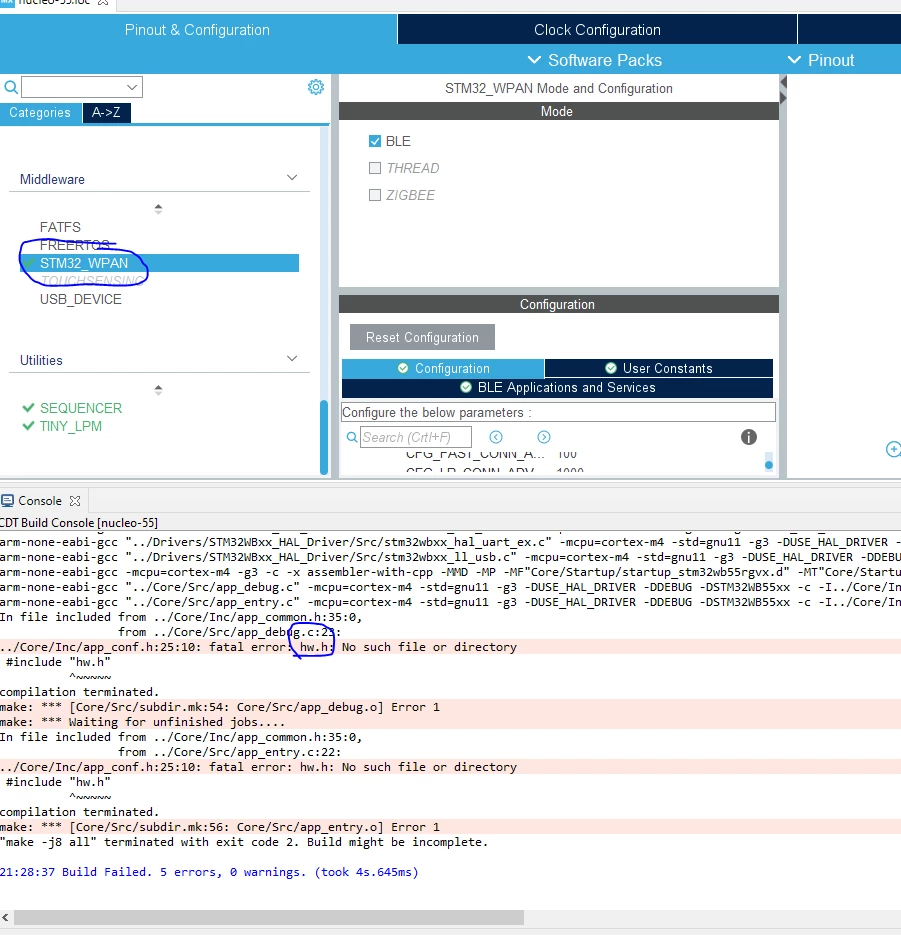Select the Categories tab

tap(40, 113)
